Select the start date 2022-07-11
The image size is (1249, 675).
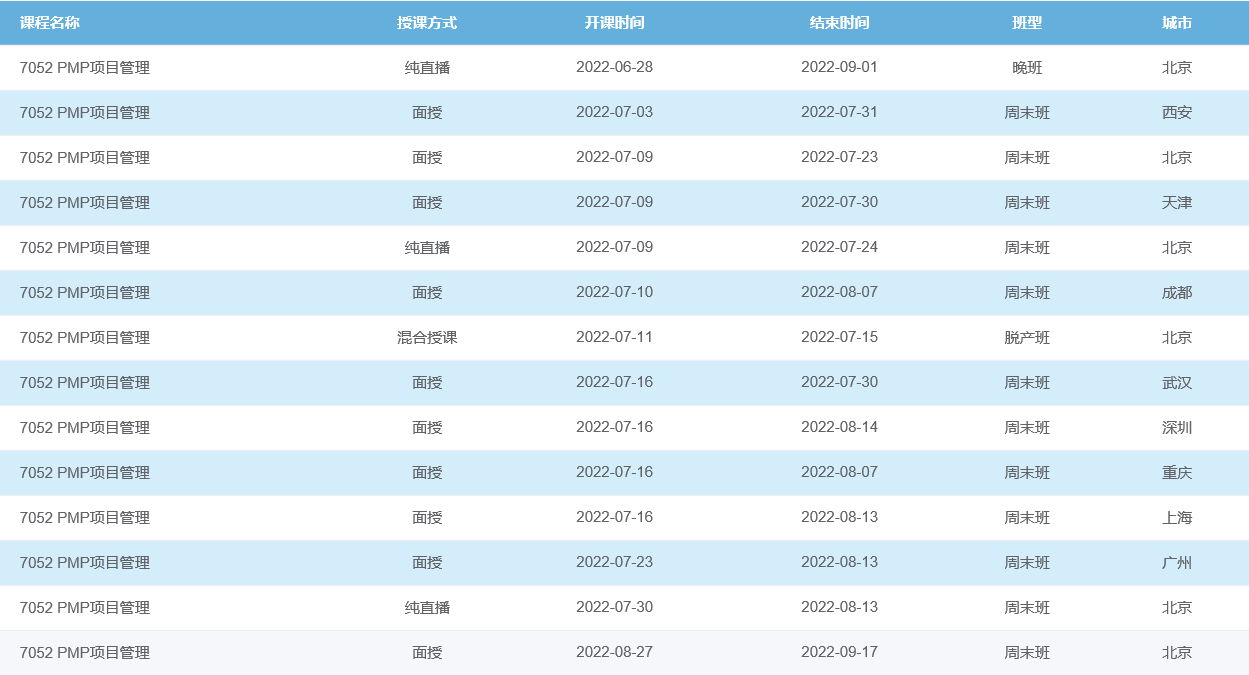coord(614,337)
